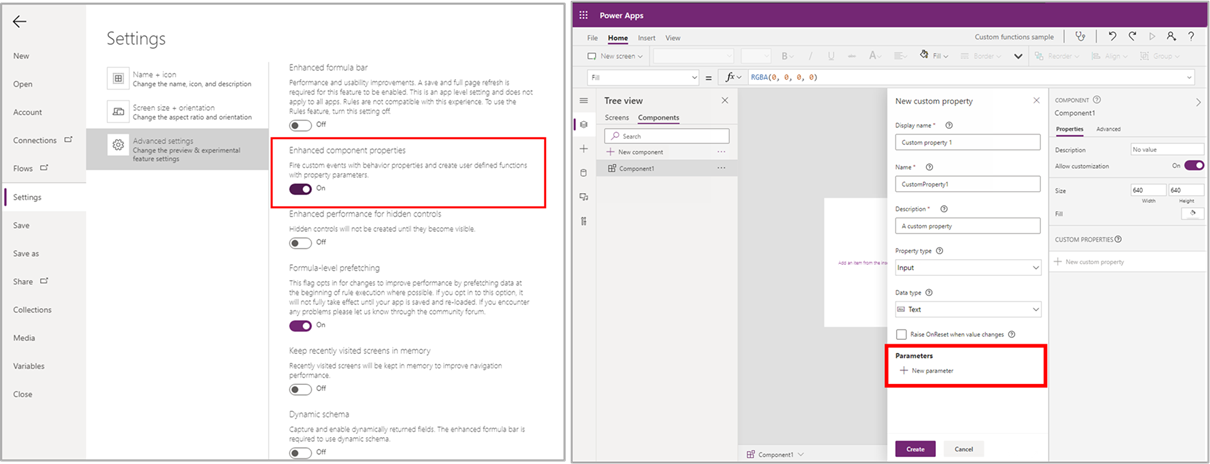
Task: Open the Data type dropdown
Action: [x=968, y=310]
